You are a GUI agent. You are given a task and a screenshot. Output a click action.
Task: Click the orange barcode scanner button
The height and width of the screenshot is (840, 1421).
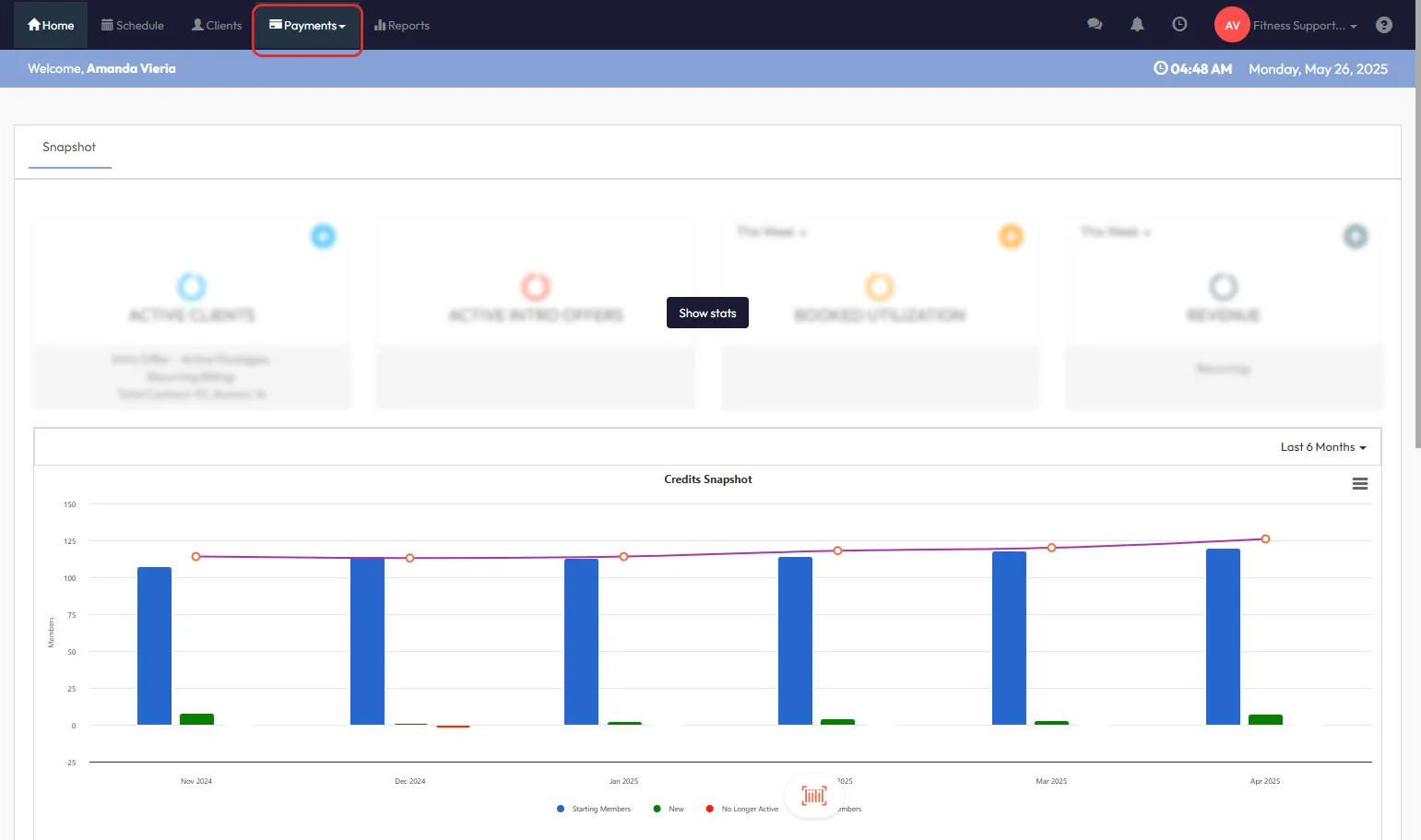813,795
